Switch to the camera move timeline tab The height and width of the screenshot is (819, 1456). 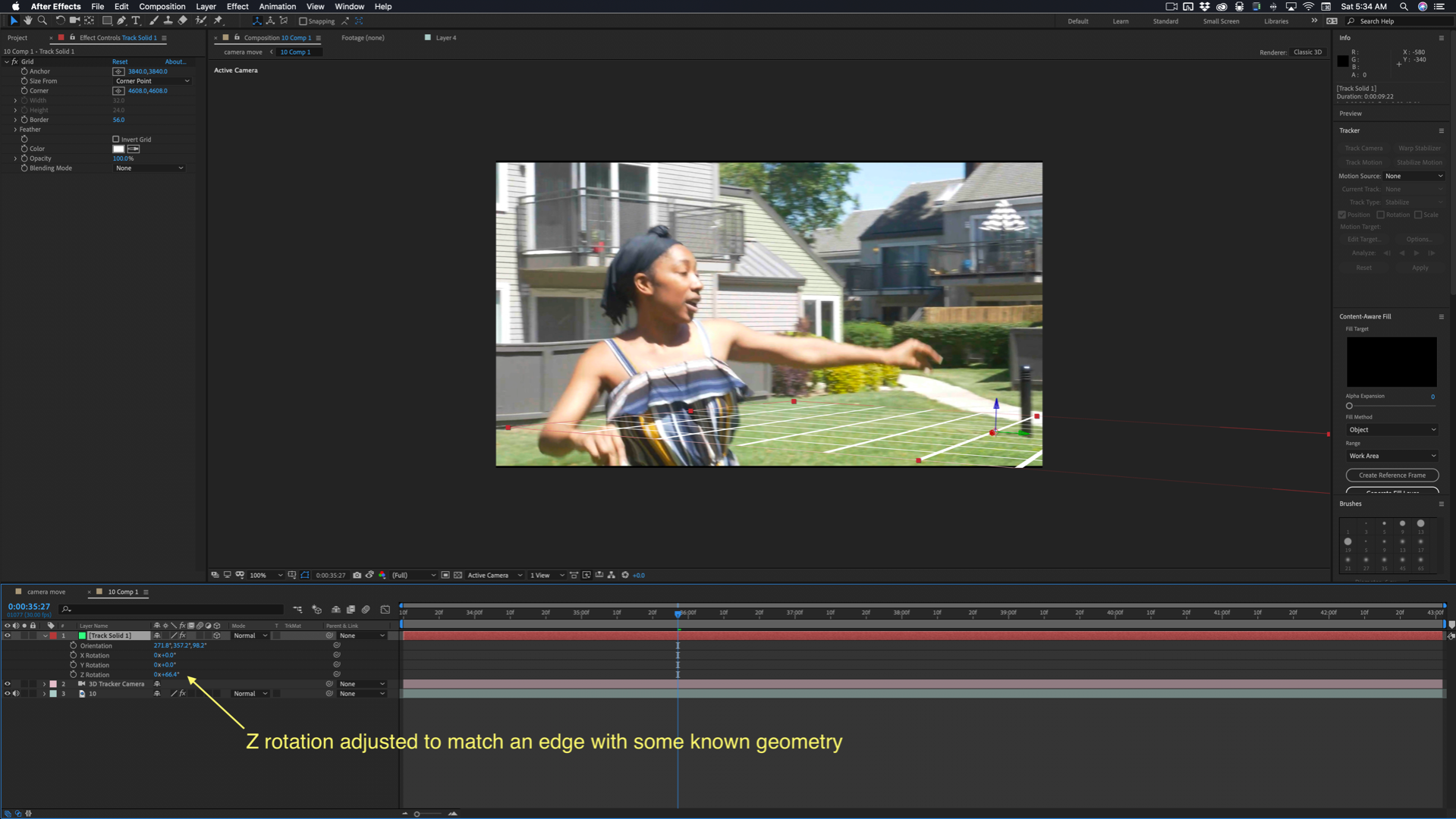[46, 591]
